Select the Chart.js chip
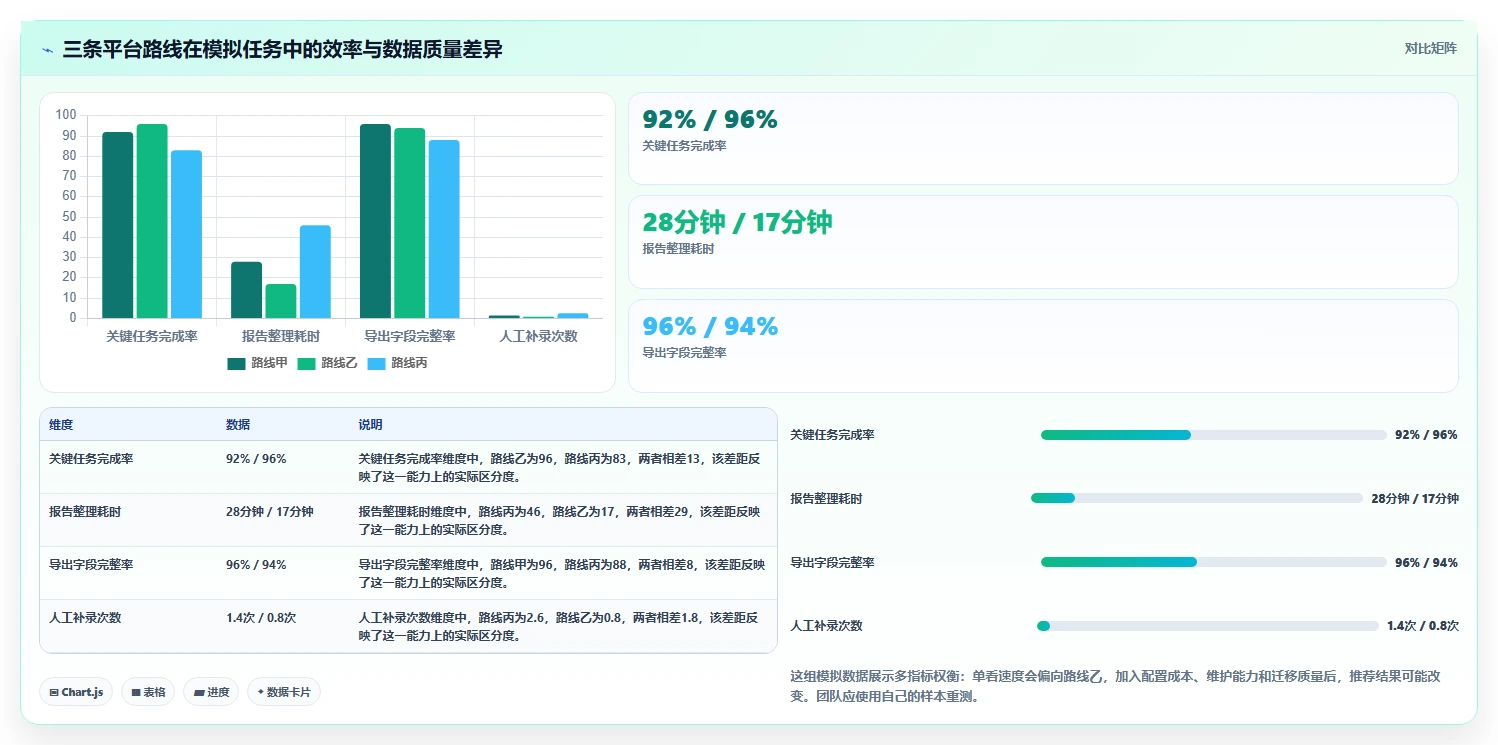The image size is (1498, 745). coord(76,692)
